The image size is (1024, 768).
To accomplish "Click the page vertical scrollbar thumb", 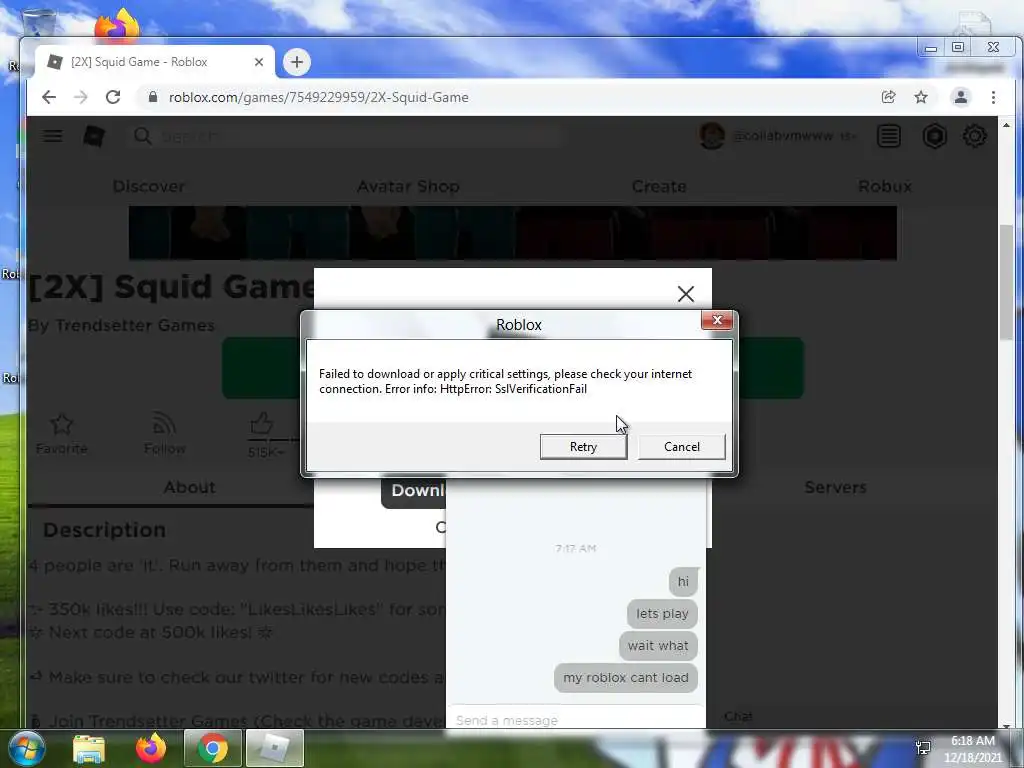I will tap(1006, 281).
